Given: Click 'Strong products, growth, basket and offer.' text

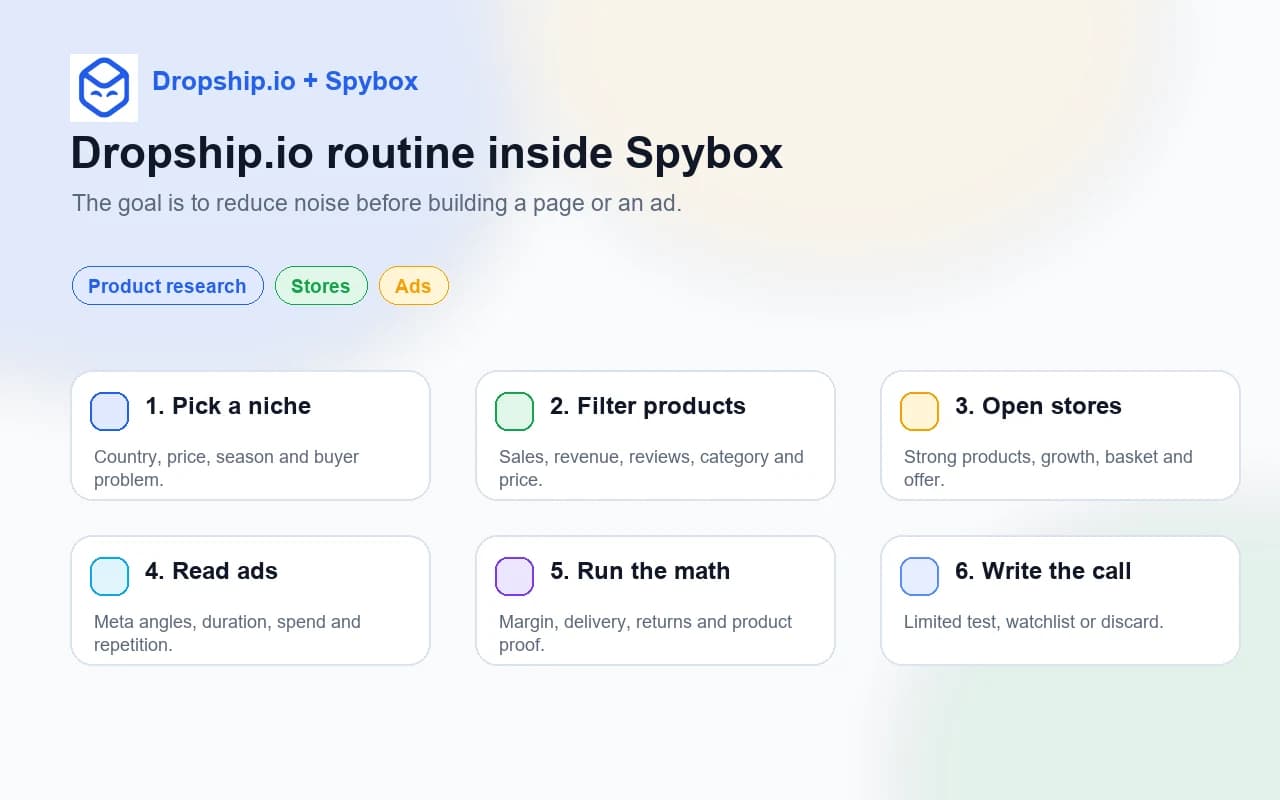Looking at the screenshot, I should point(1048,468).
